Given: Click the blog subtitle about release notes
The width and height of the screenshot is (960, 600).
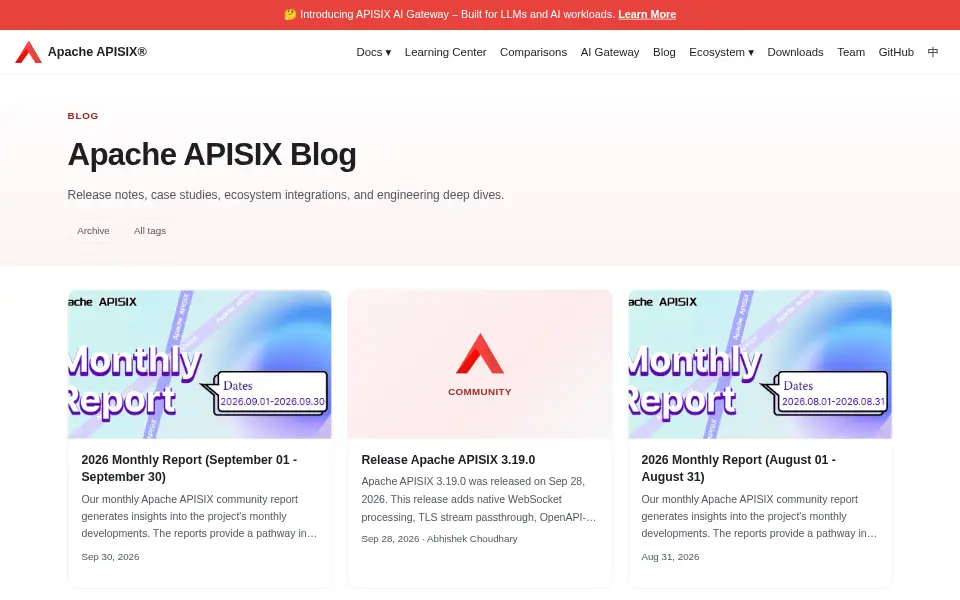Looking at the screenshot, I should pos(286,195).
